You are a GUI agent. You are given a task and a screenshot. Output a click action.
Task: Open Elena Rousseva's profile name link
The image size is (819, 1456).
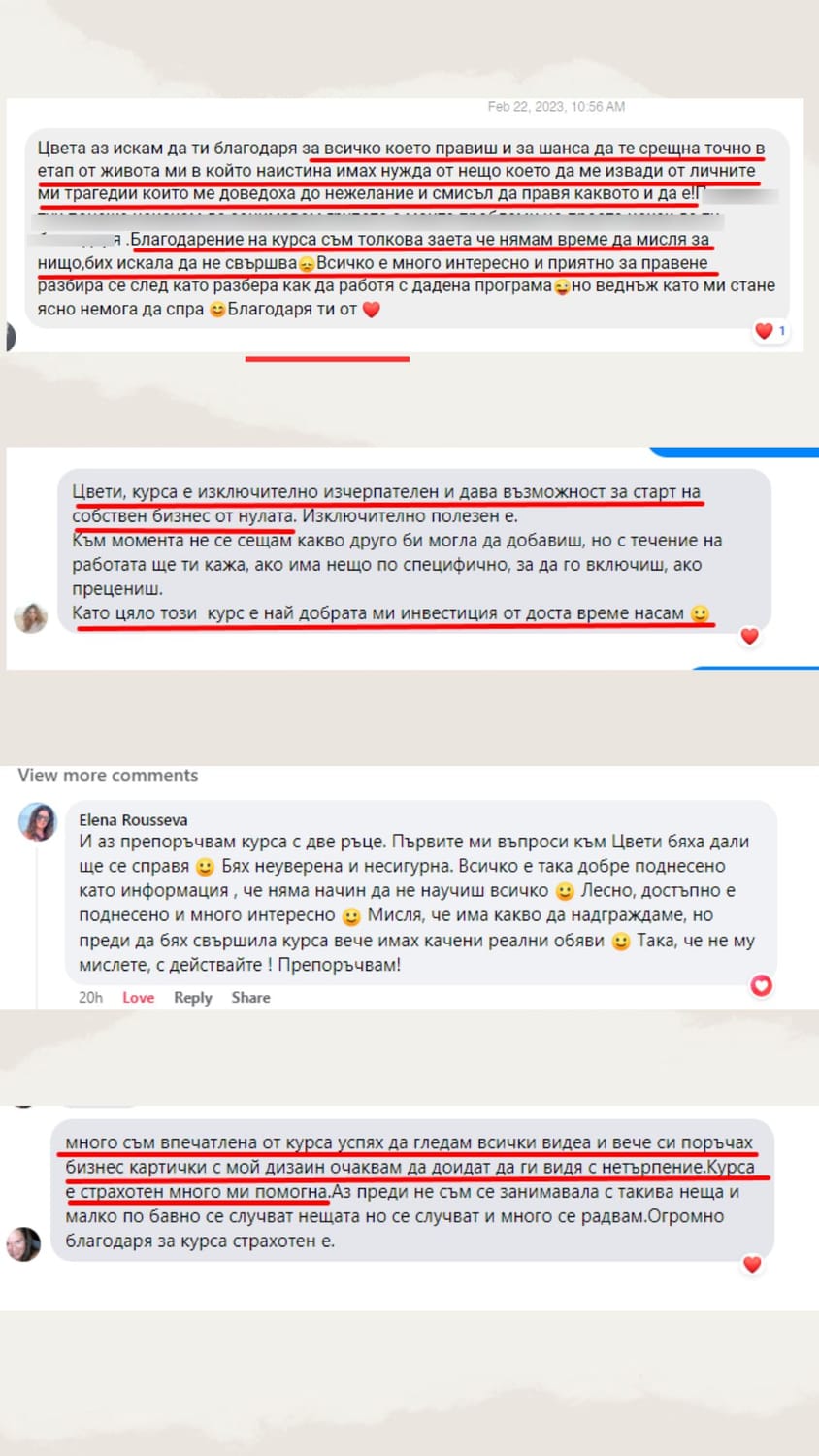click(133, 820)
